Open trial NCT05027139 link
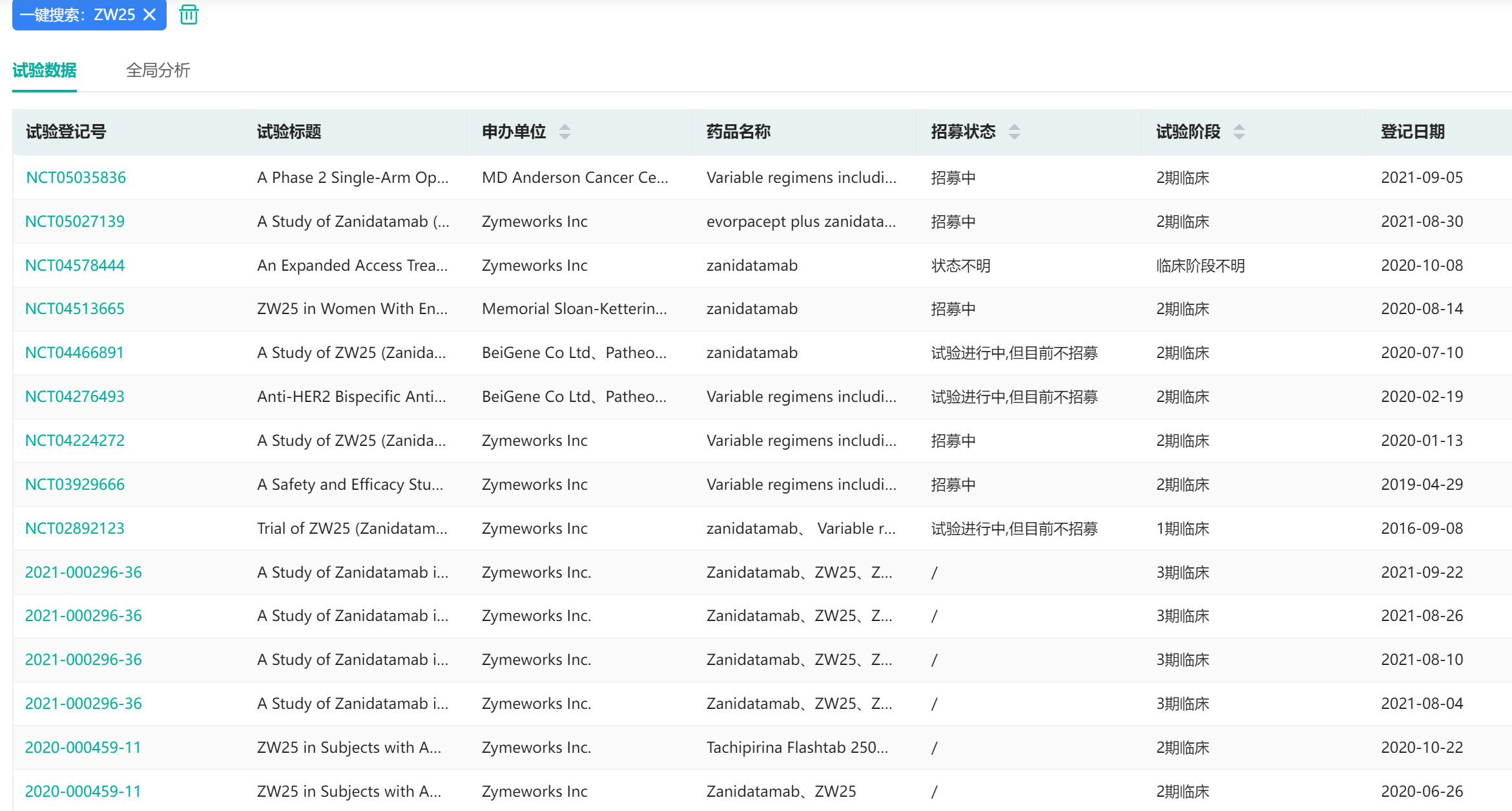1512x811 pixels. [75, 222]
